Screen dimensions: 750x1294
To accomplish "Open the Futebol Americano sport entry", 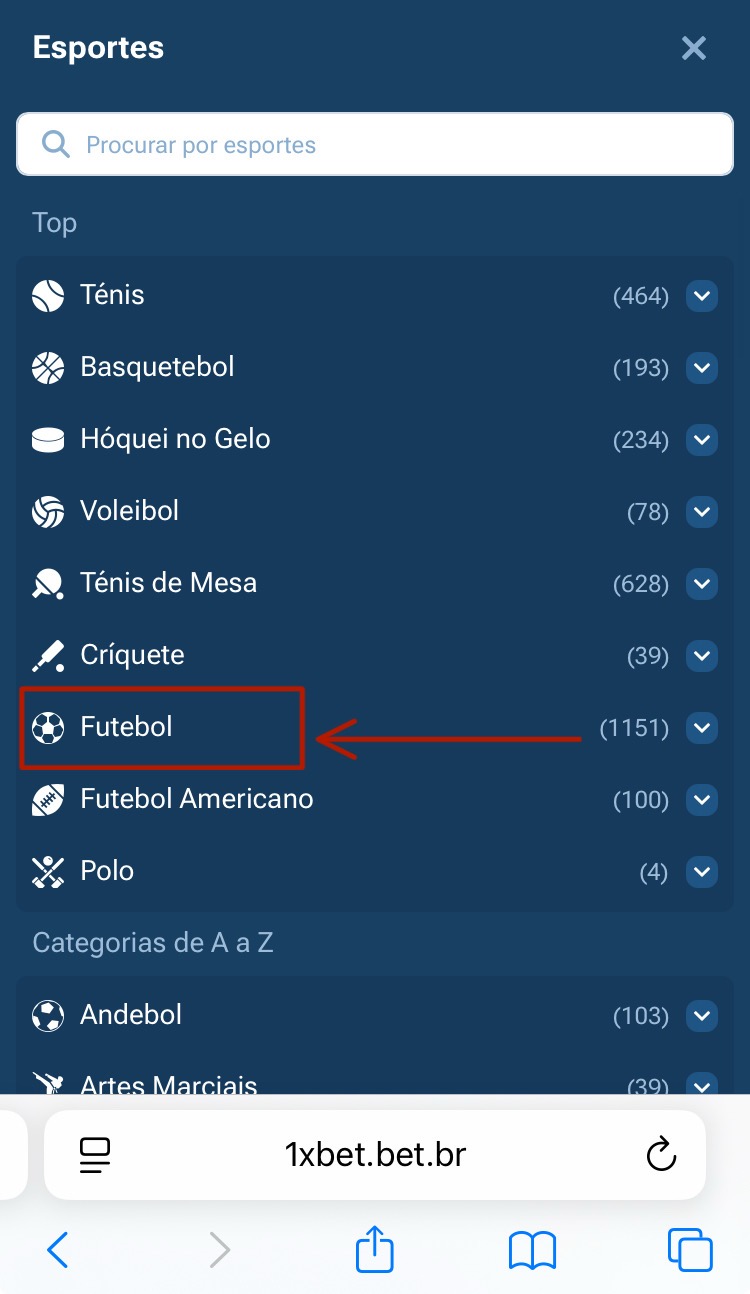I will pyautogui.click(x=197, y=800).
